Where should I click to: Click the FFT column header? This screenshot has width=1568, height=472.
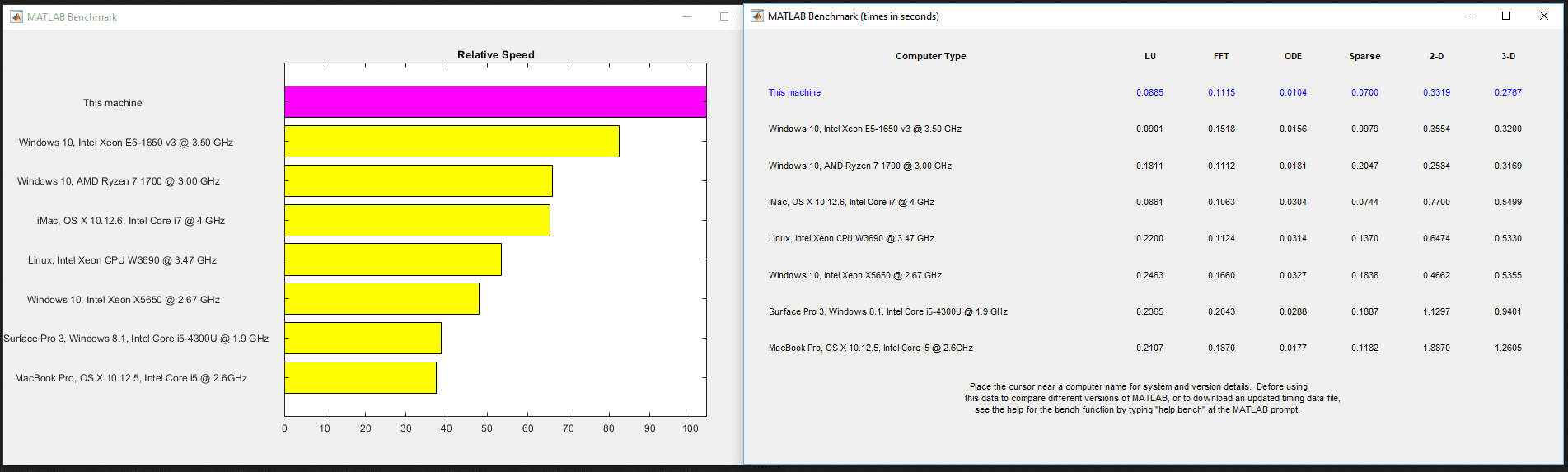coord(1221,56)
